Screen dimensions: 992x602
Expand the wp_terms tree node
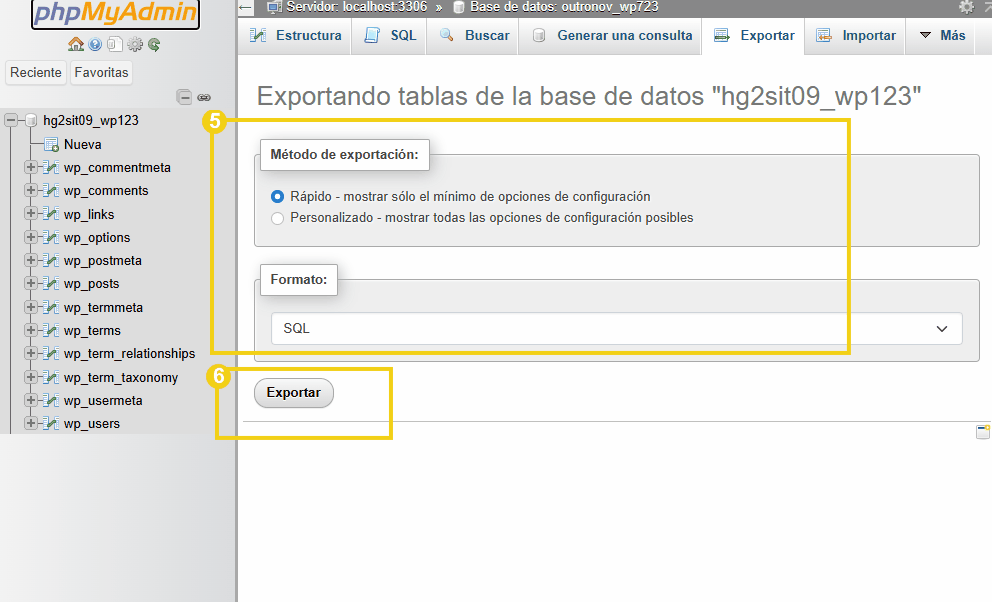coord(30,329)
